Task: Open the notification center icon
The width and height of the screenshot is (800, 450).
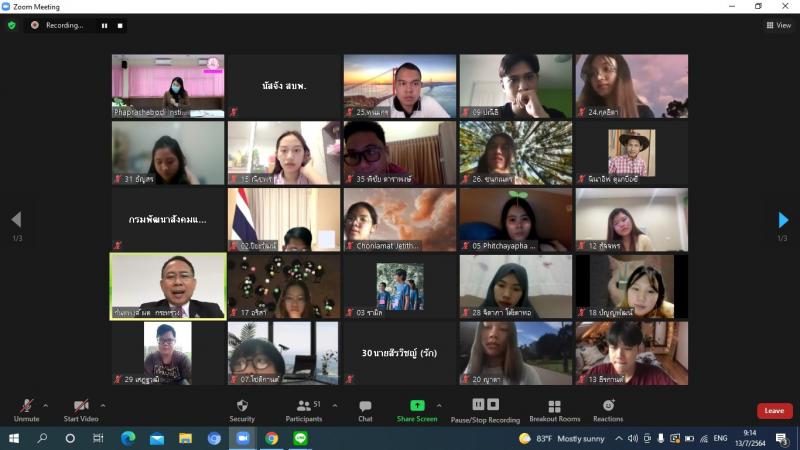Action: 781,438
